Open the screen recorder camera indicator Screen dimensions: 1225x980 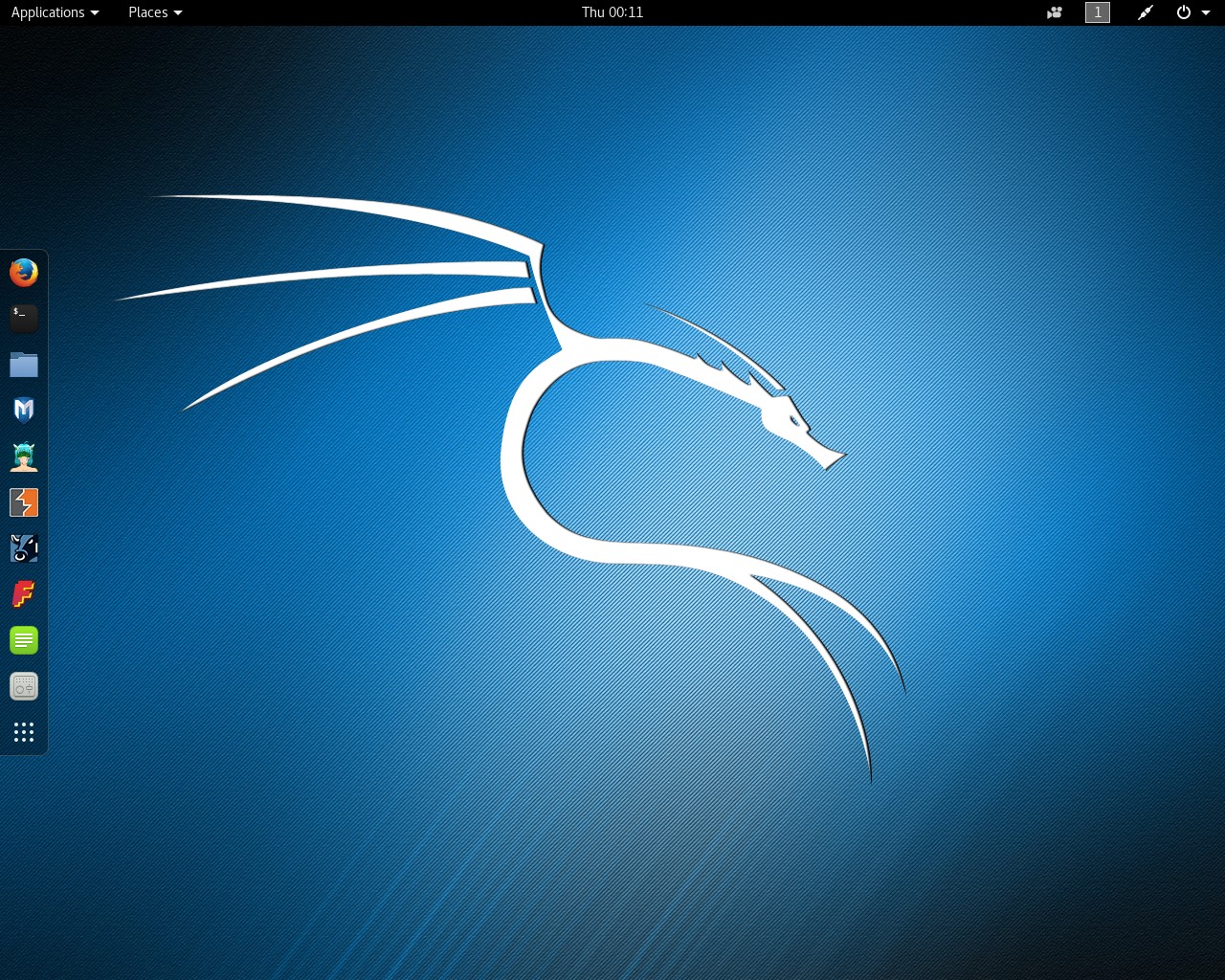point(1055,12)
